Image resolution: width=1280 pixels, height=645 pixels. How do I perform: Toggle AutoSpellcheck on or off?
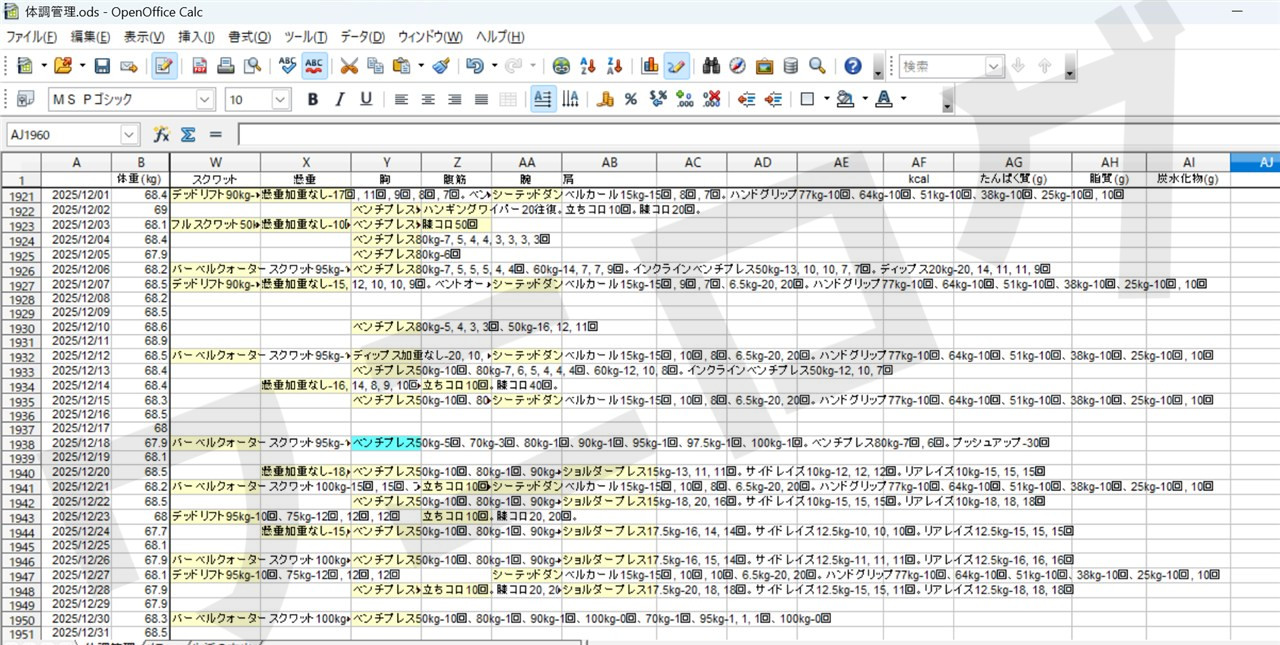[315, 66]
